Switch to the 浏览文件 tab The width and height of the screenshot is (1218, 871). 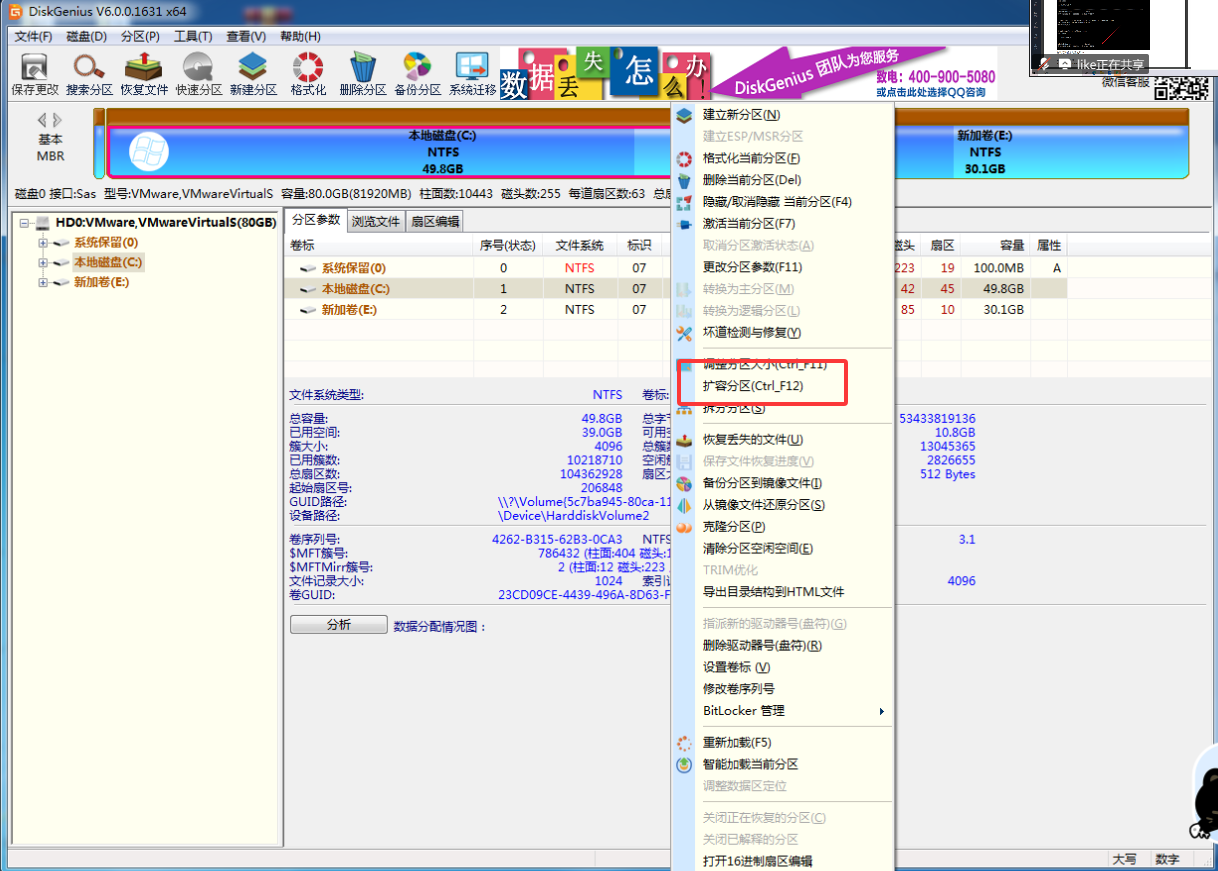[x=376, y=222]
